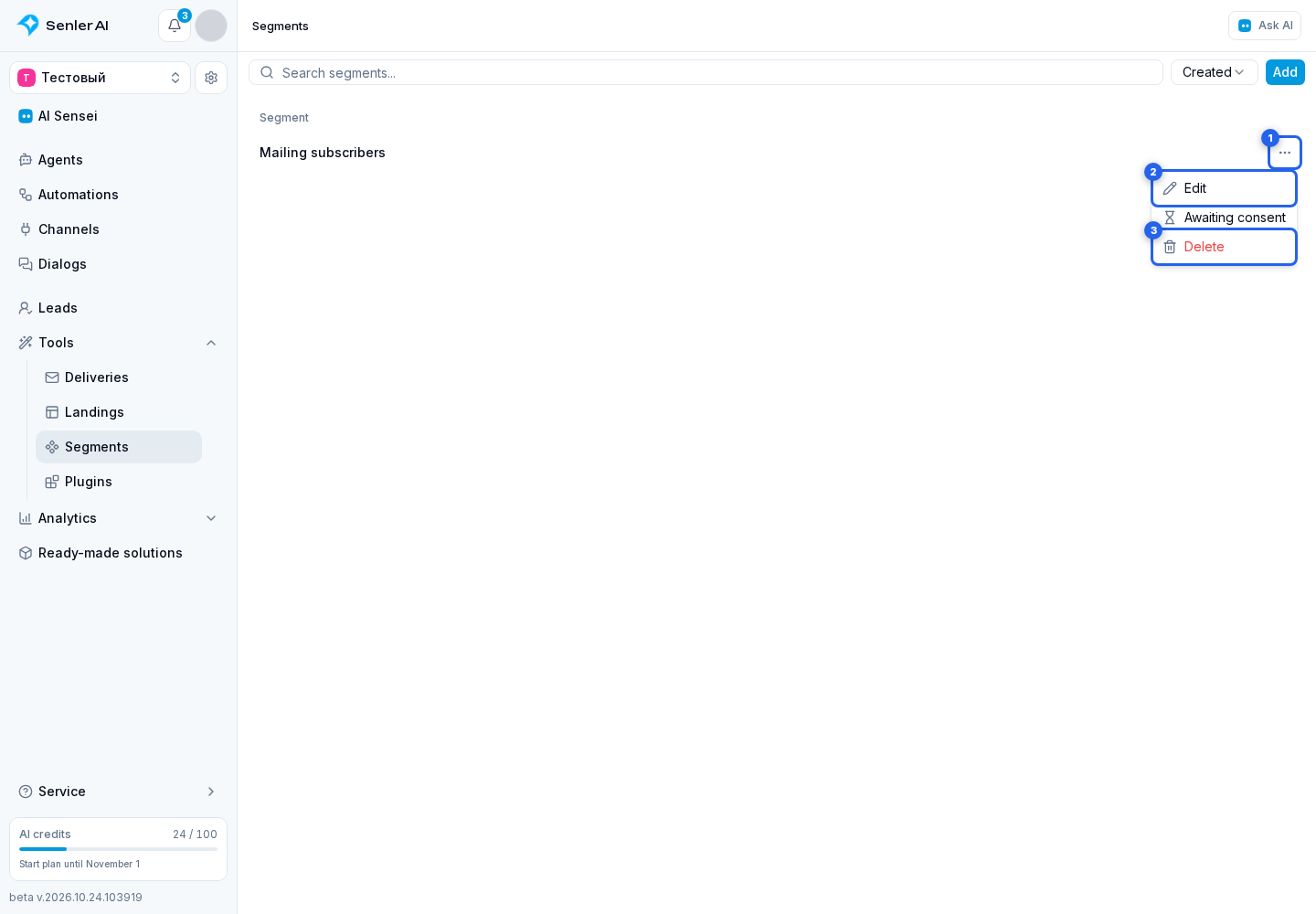Open the Тестовый workspace switcher
This screenshot has height=914, width=1316.
coord(101,78)
